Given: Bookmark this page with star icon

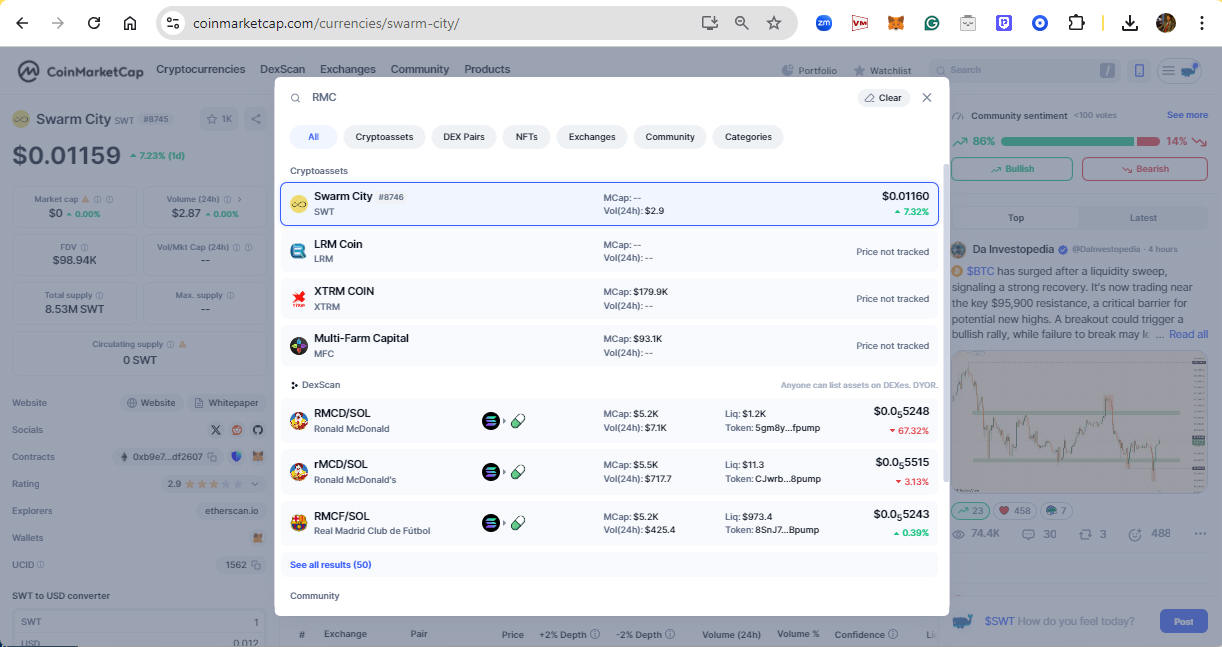Looking at the screenshot, I should (773, 23).
